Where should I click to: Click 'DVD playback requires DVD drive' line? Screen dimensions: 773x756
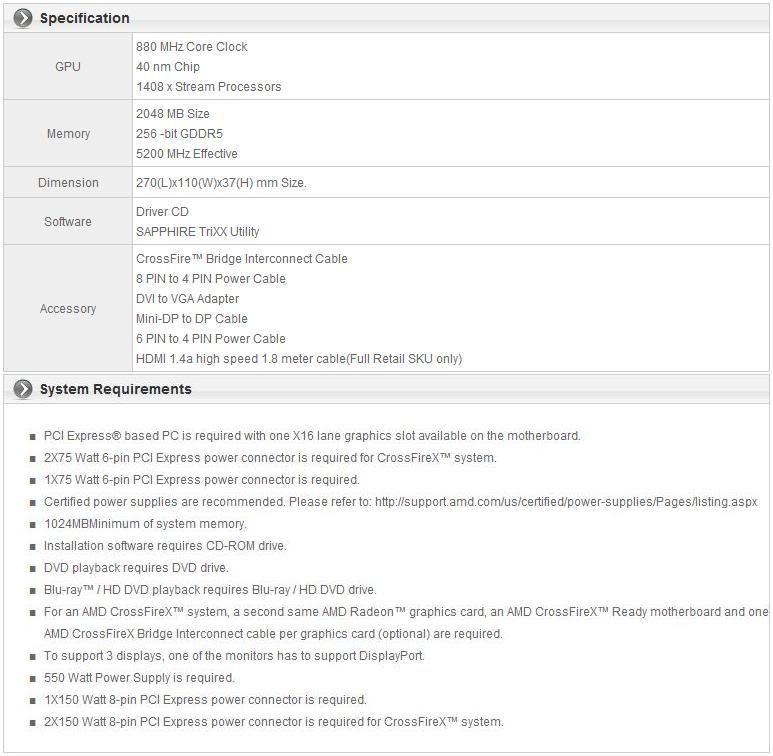tap(136, 568)
